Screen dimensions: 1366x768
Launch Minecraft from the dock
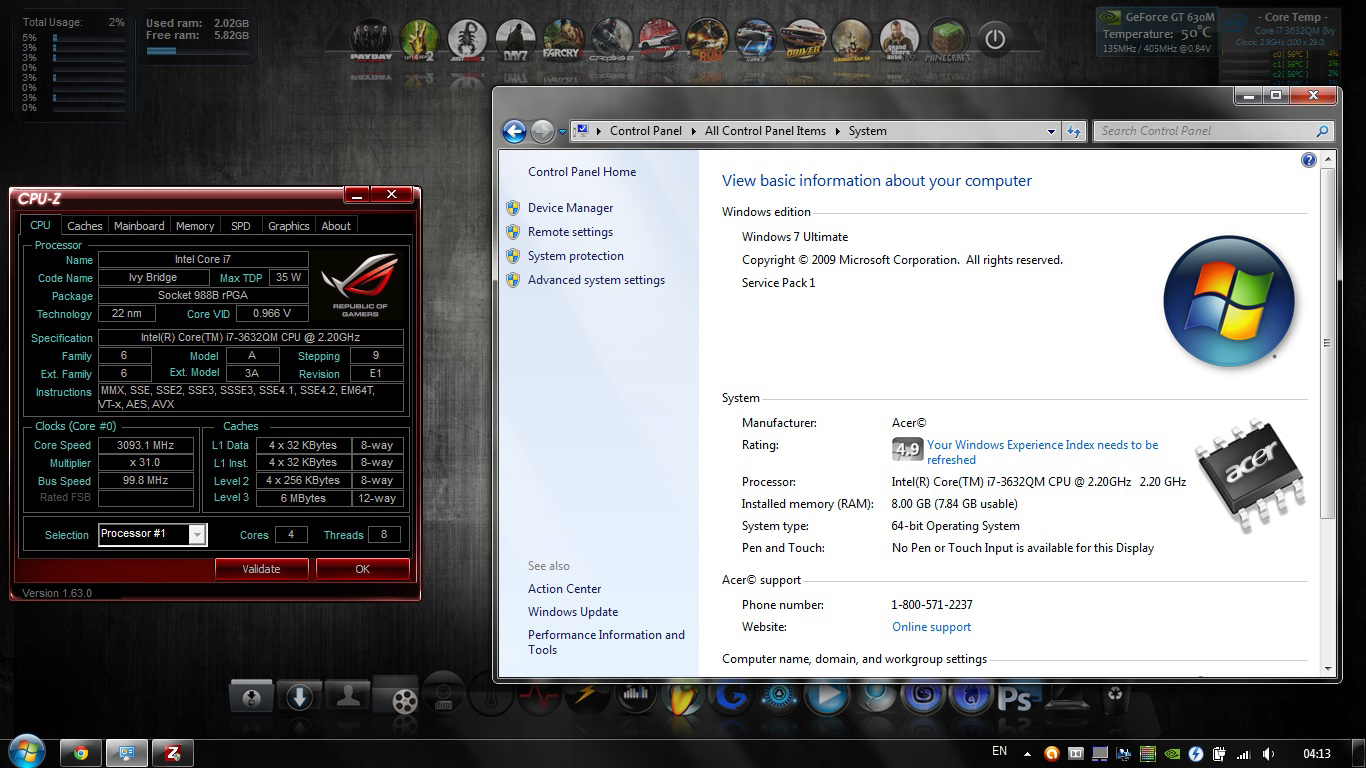click(947, 40)
